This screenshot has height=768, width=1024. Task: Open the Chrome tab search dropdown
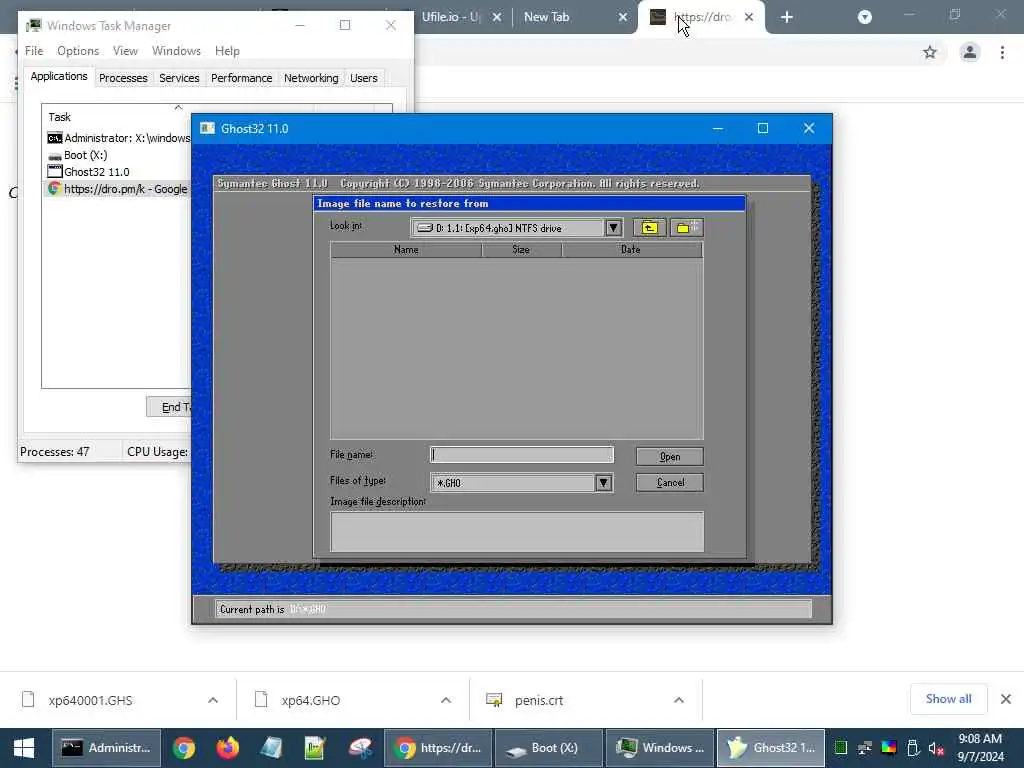point(865,17)
